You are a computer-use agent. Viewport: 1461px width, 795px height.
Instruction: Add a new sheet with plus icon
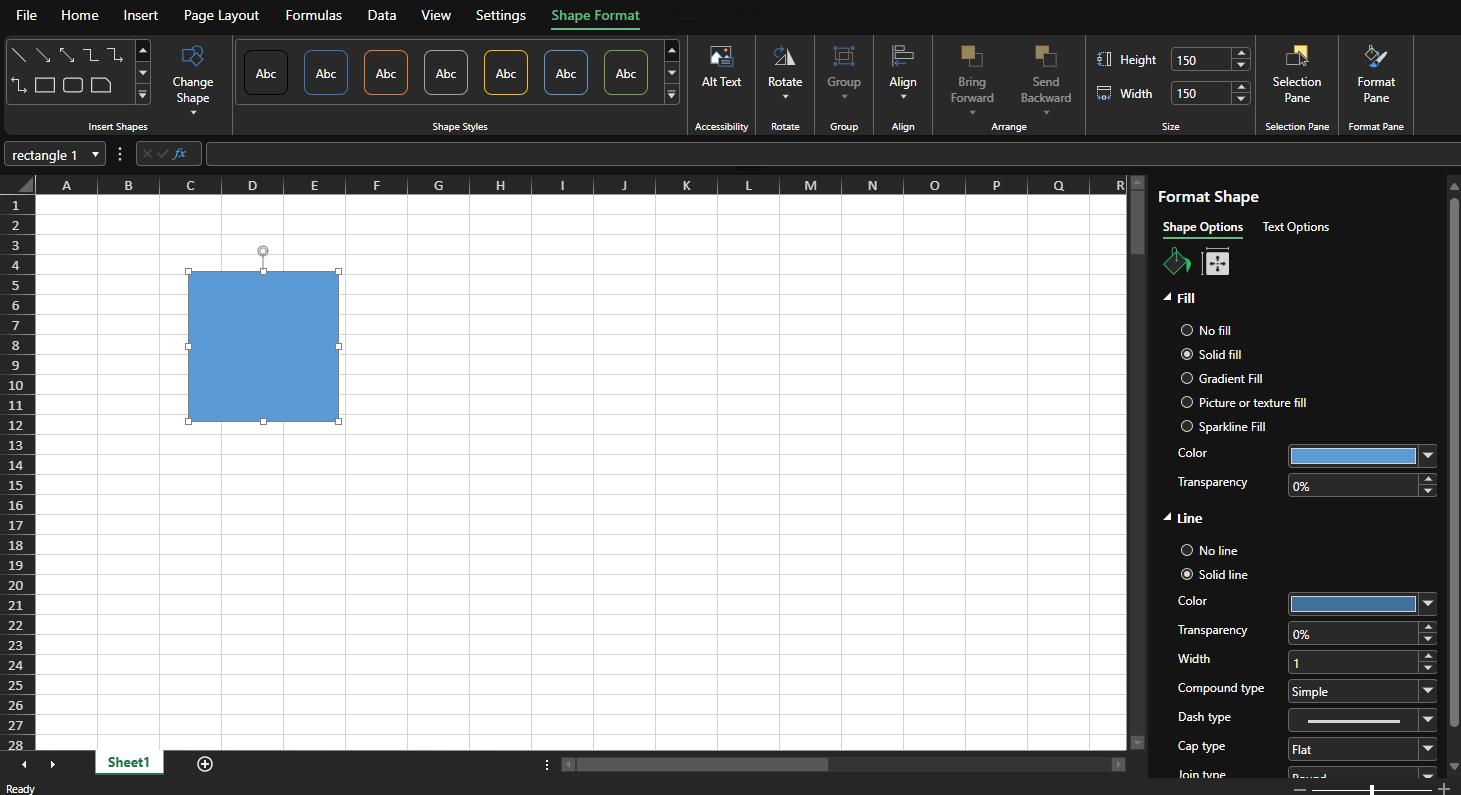(x=205, y=764)
